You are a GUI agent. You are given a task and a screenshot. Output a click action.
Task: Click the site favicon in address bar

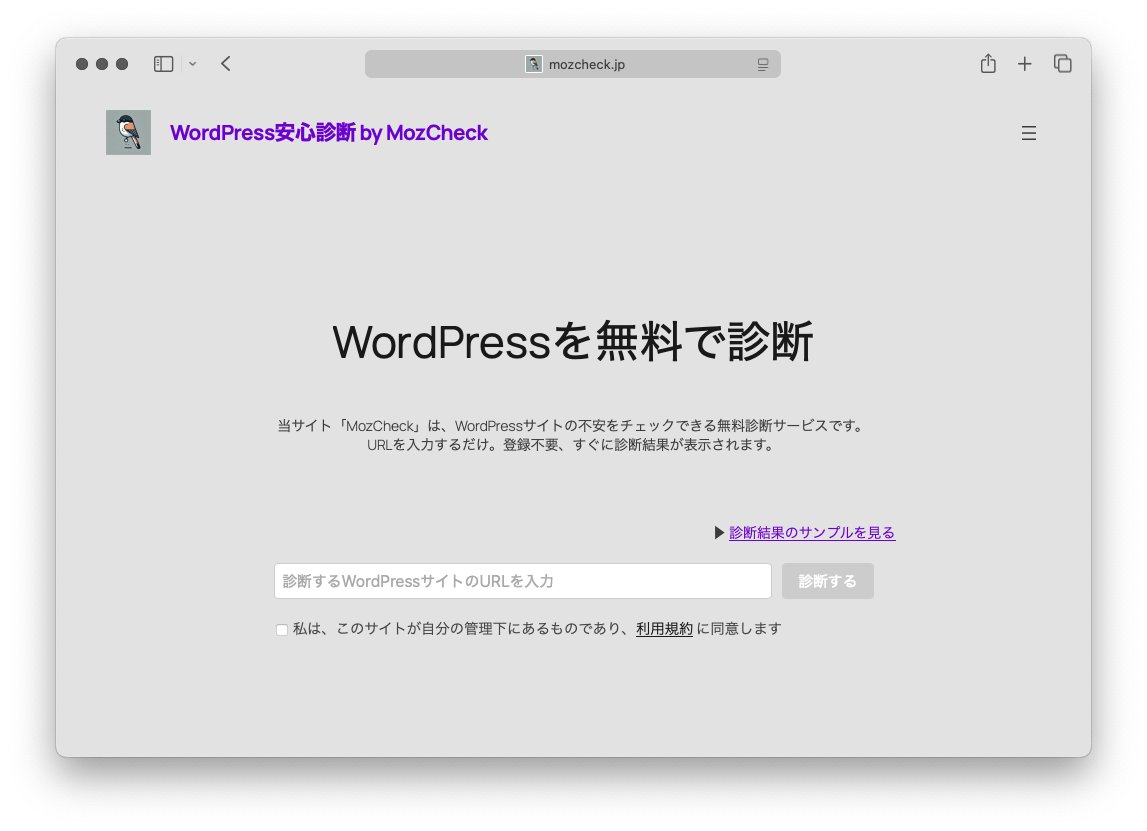click(534, 64)
